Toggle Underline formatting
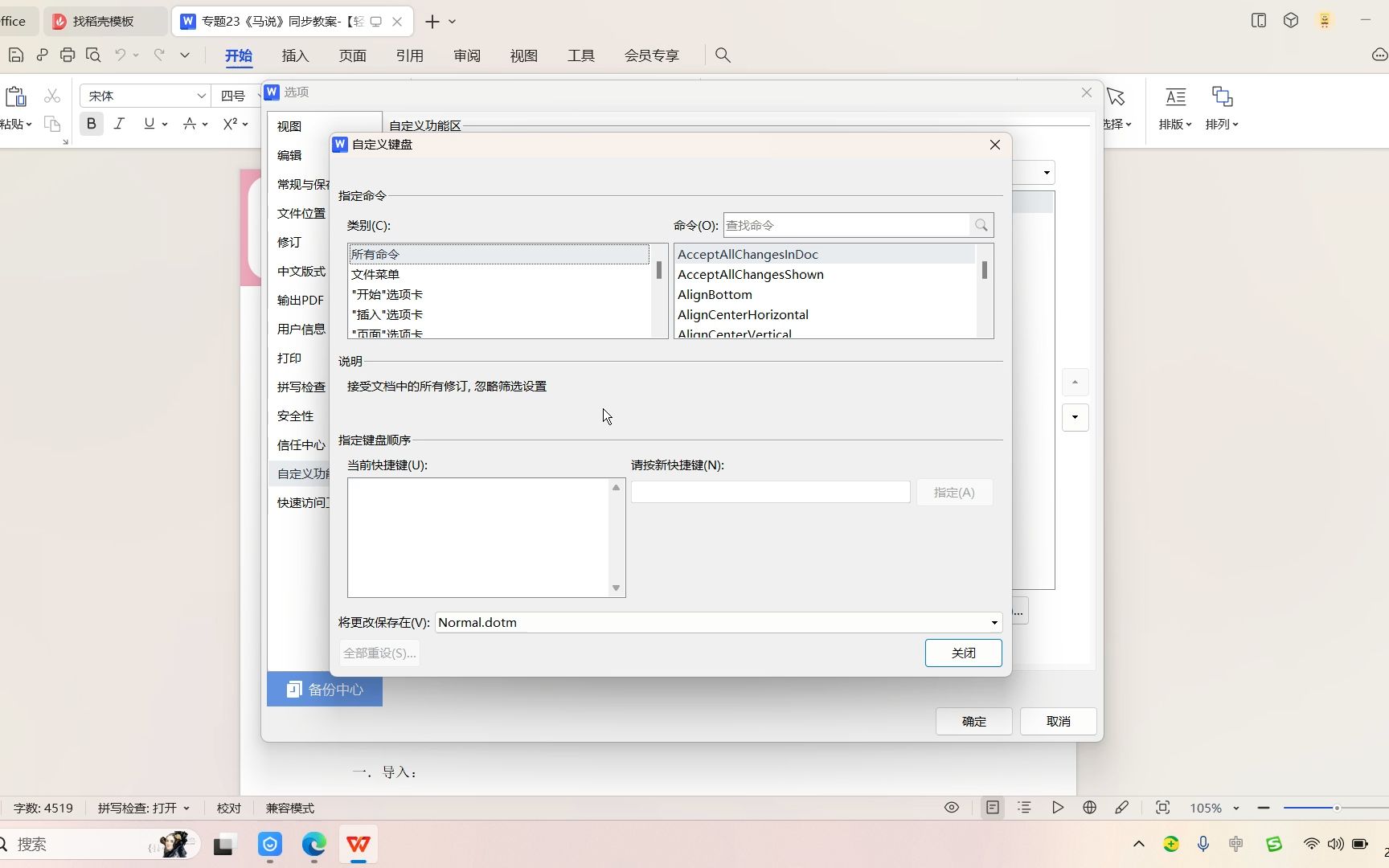This screenshot has height=868, width=1389. point(149,124)
